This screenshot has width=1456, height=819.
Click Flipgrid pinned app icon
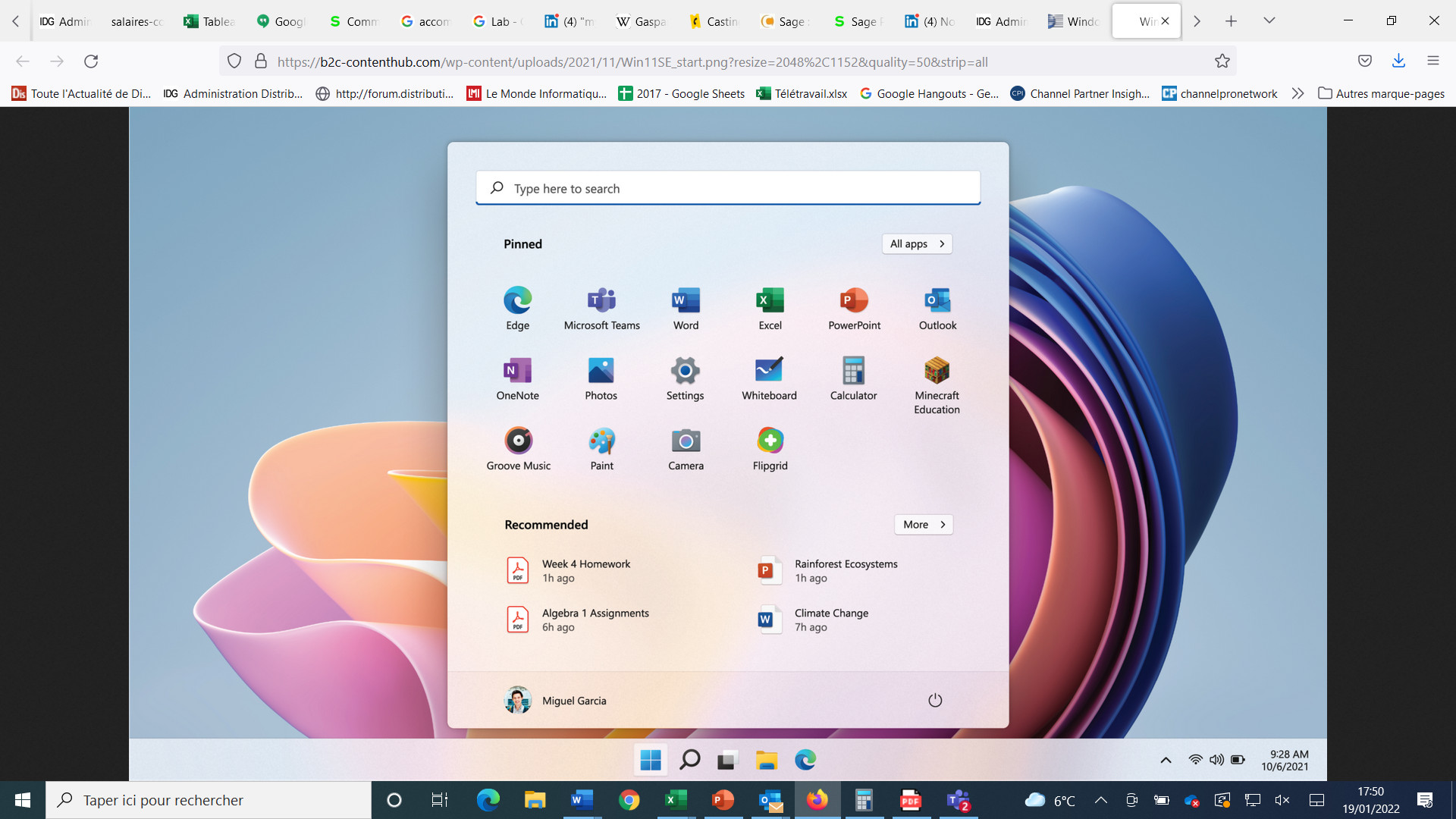[x=770, y=449]
